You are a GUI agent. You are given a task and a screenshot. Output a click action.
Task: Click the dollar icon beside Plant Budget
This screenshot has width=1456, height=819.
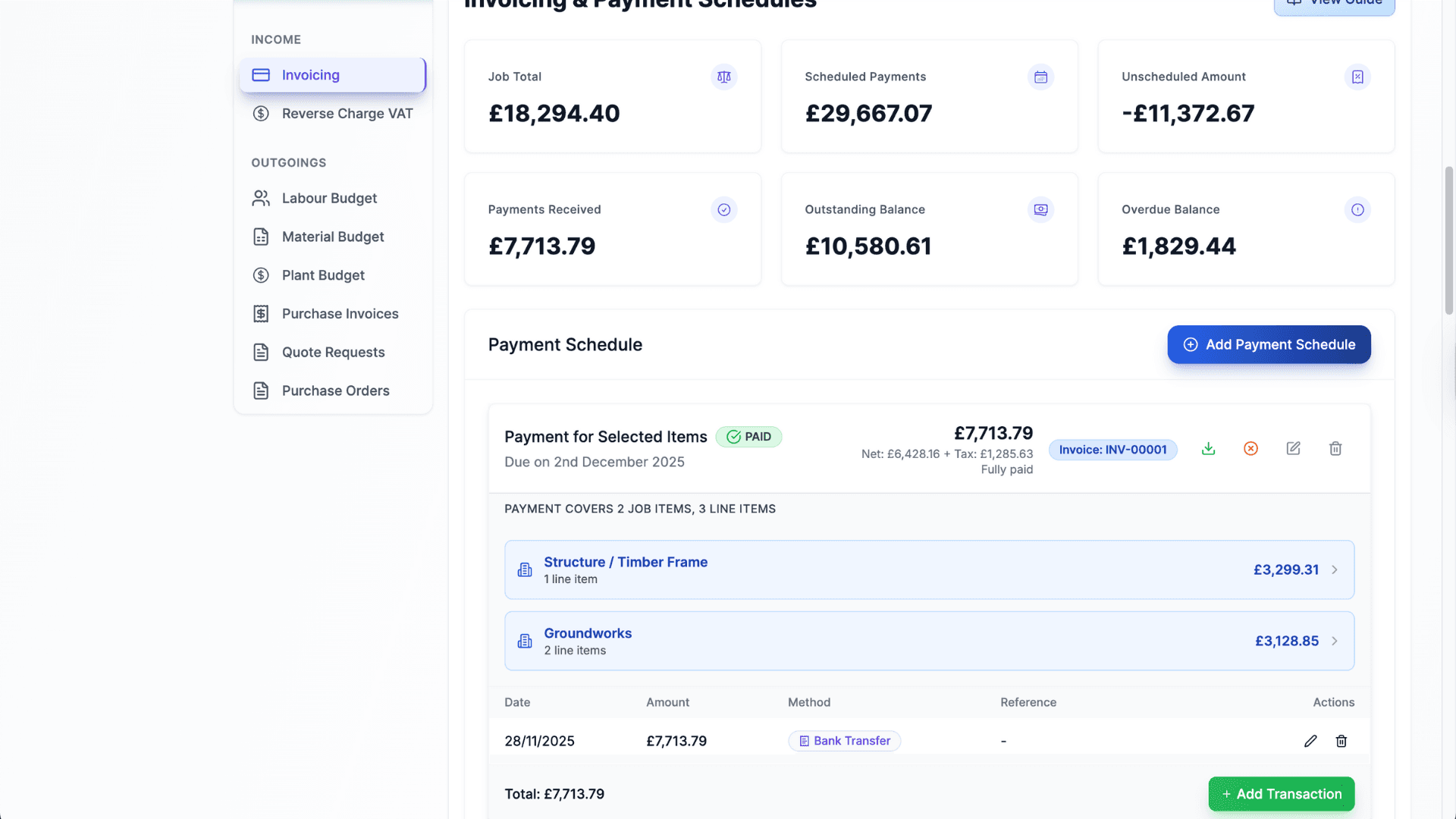pos(261,275)
